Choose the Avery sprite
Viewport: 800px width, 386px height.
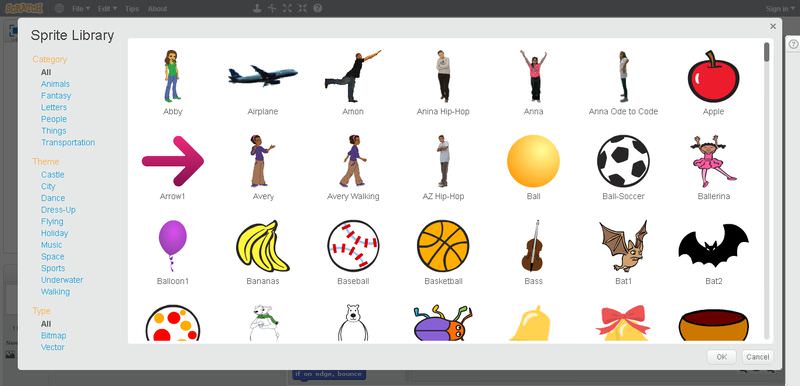pyautogui.click(x=263, y=161)
